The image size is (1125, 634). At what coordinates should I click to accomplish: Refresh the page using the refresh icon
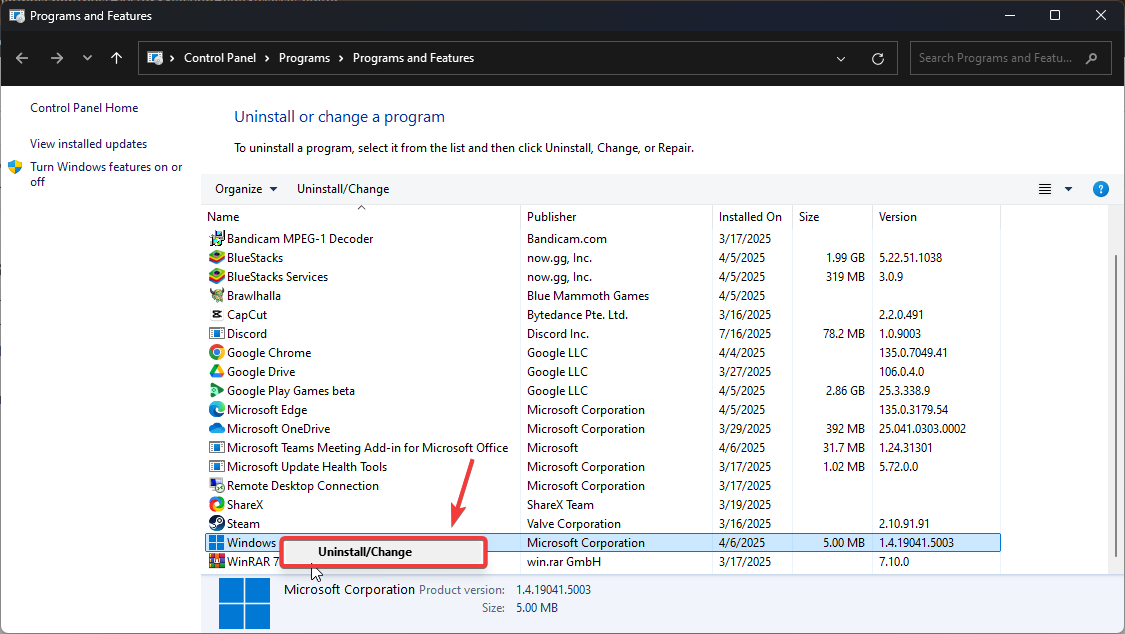point(878,58)
